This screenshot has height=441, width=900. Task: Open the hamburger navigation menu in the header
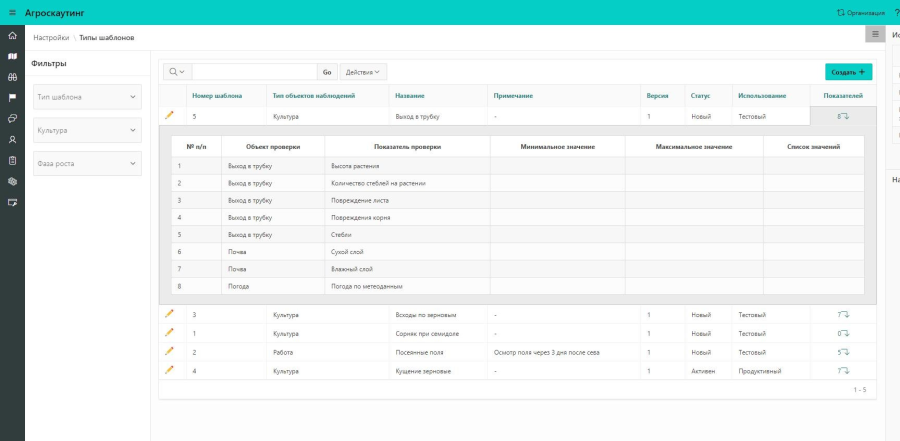[12, 12]
